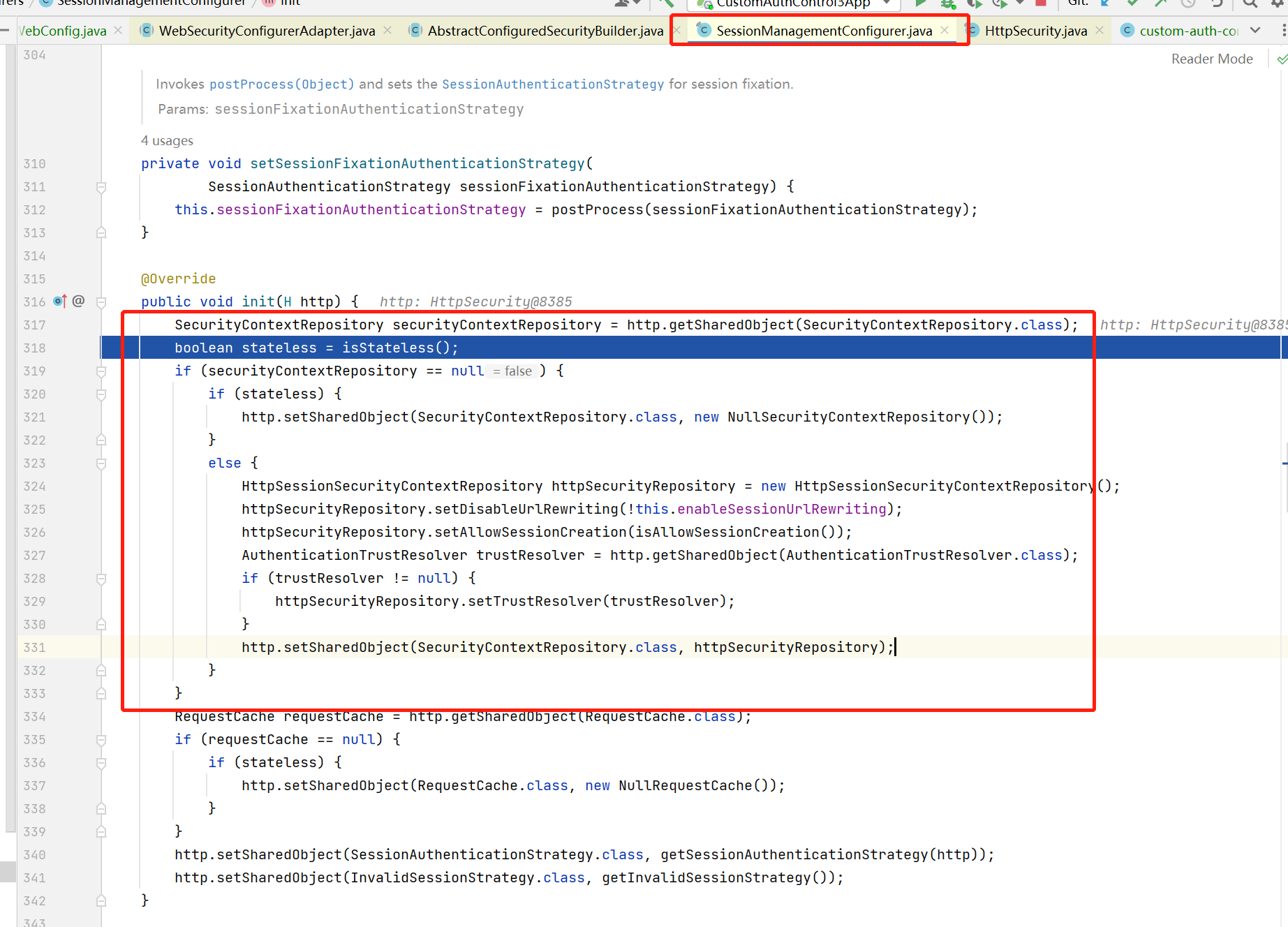Collapse the setSessionFixationAuthenticationStrategy method at line 311

101,187
